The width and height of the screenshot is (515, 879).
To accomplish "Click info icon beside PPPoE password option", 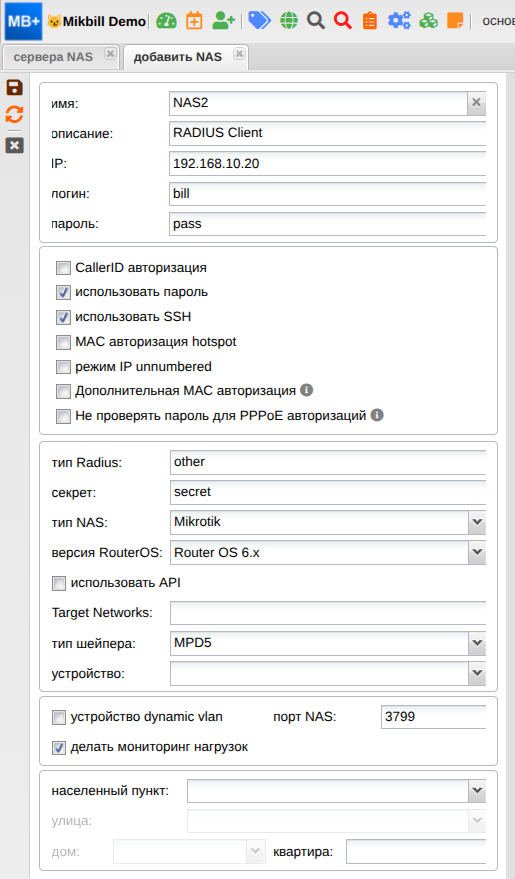I will click(377, 415).
